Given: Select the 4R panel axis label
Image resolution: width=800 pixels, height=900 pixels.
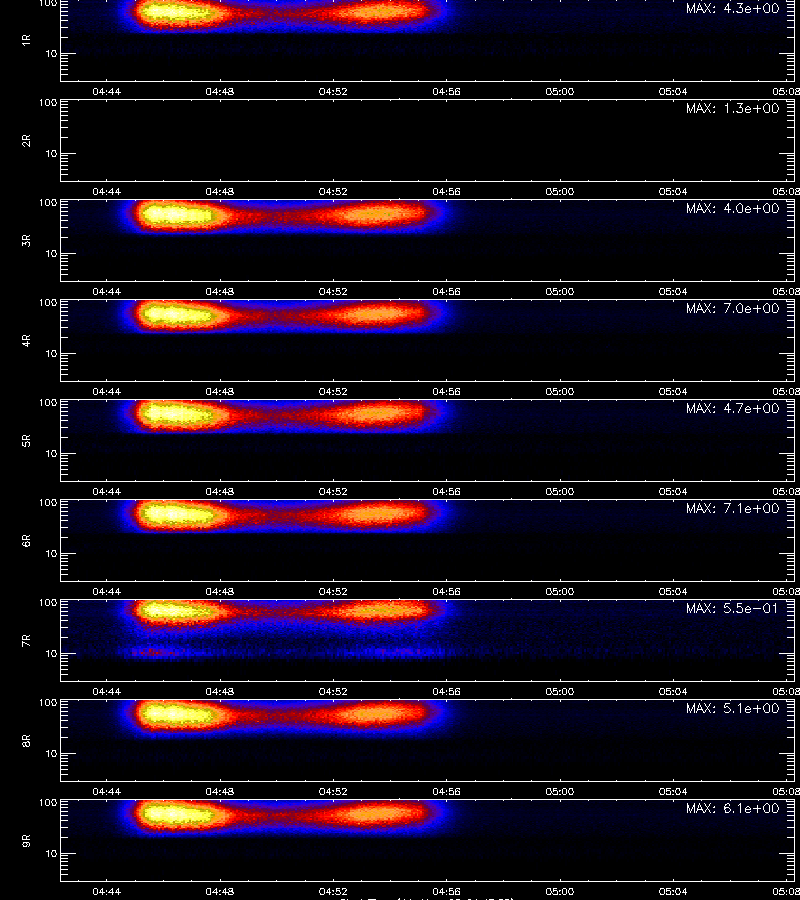Looking at the screenshot, I should click(x=26, y=340).
